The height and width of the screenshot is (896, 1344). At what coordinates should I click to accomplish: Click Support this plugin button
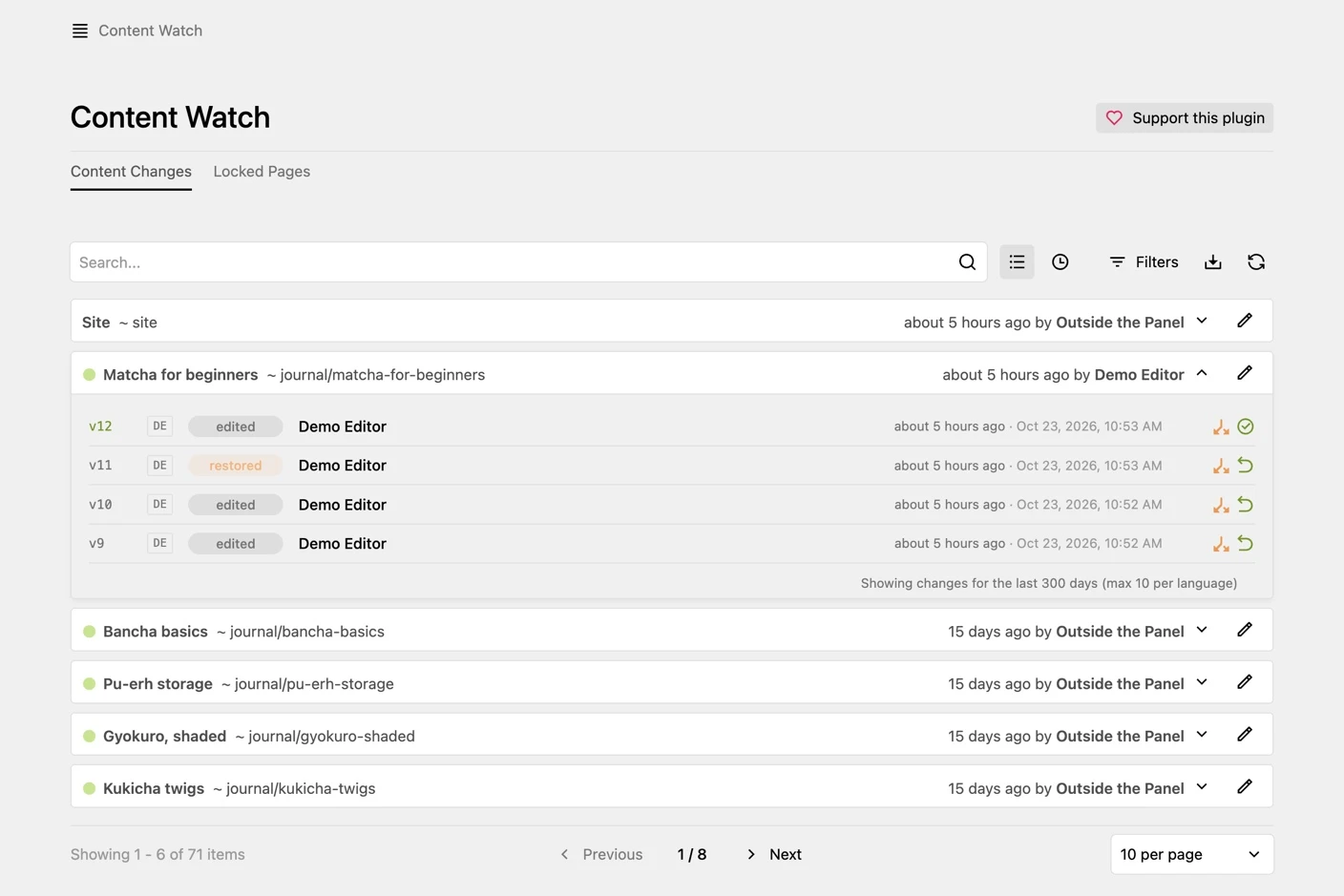(1185, 117)
